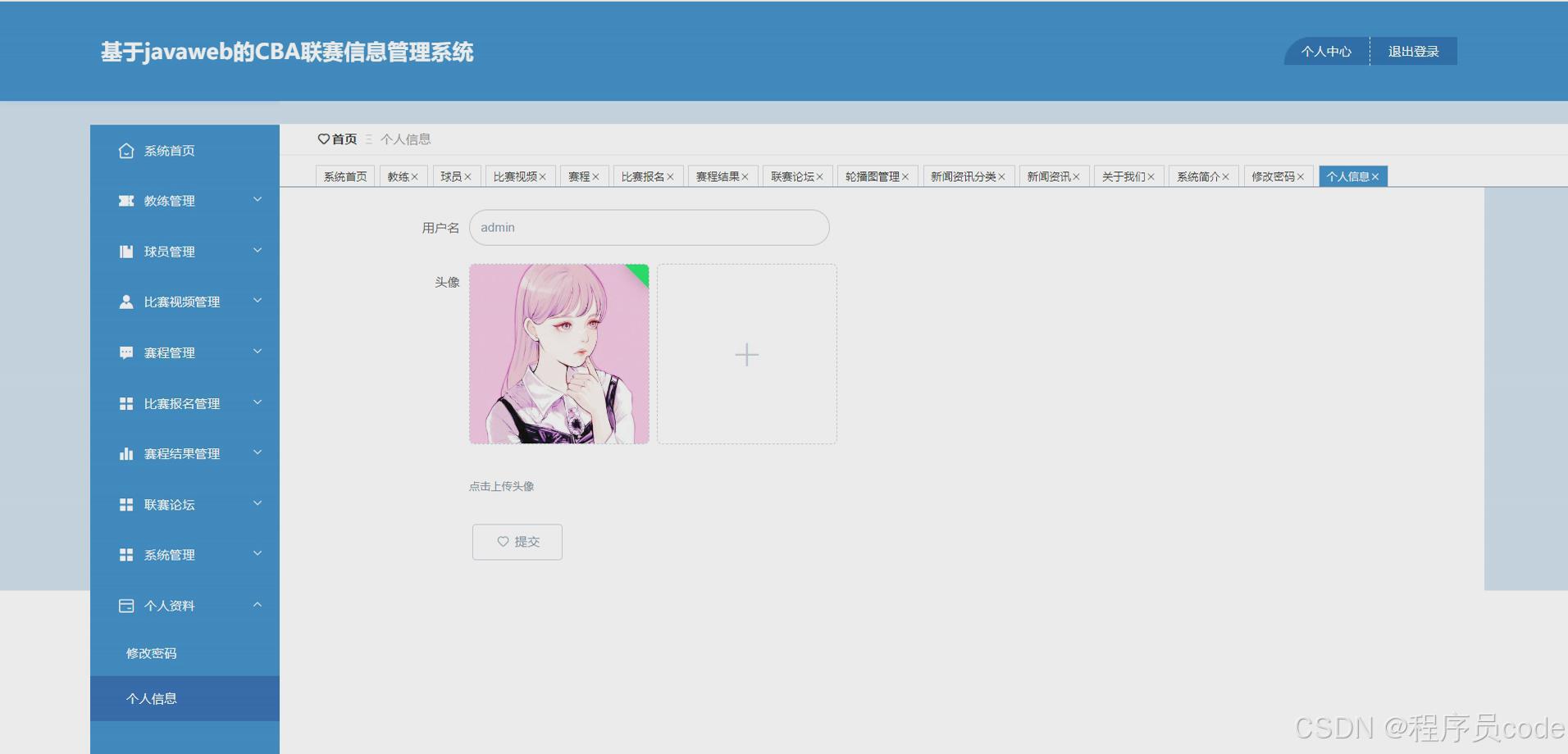Close the 赛程 tab with its x
1568x754 pixels.
[596, 177]
